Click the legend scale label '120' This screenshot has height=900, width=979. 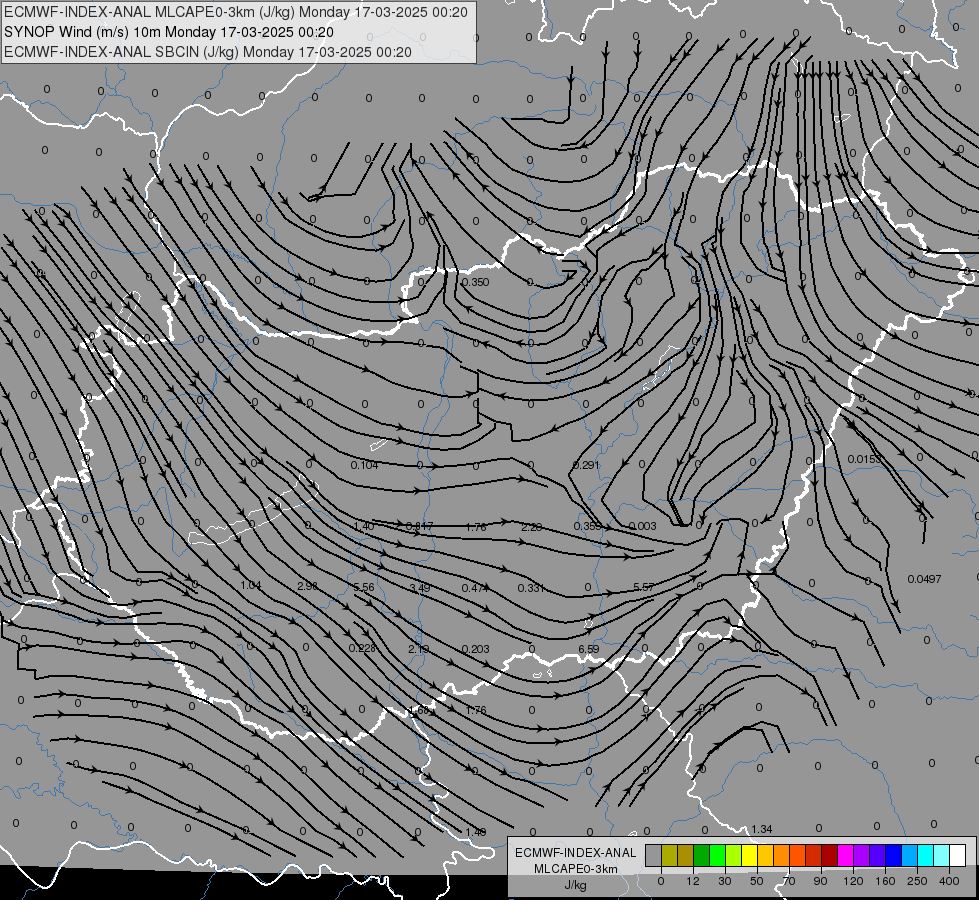[854, 881]
